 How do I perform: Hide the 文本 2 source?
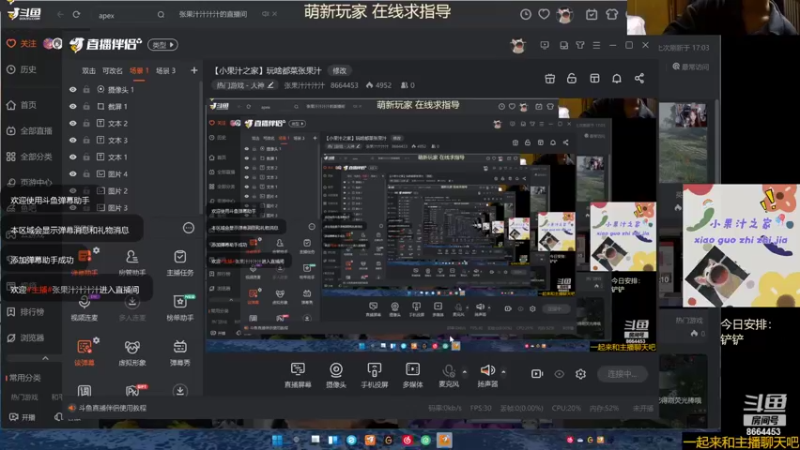[x=73, y=123]
